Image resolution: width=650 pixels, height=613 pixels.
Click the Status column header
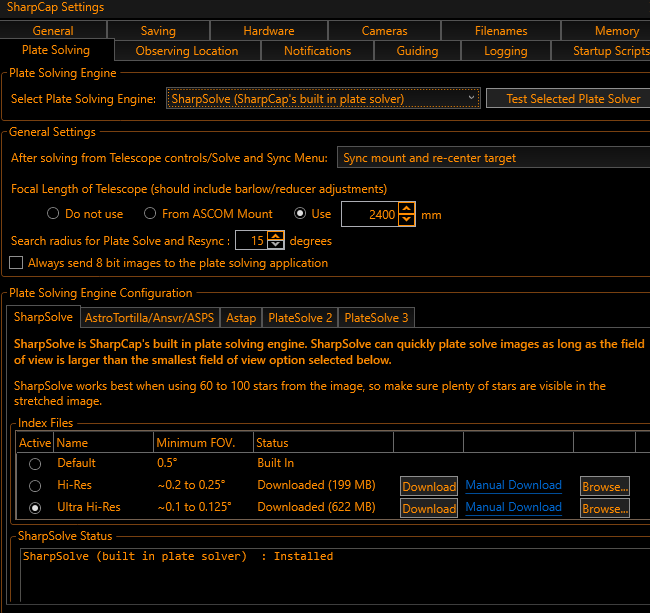click(x=323, y=442)
